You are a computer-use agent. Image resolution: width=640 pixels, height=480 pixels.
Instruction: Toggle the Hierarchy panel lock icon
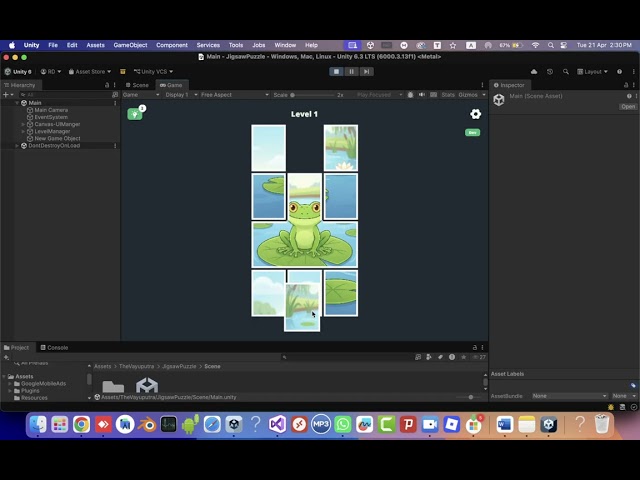[107, 85]
